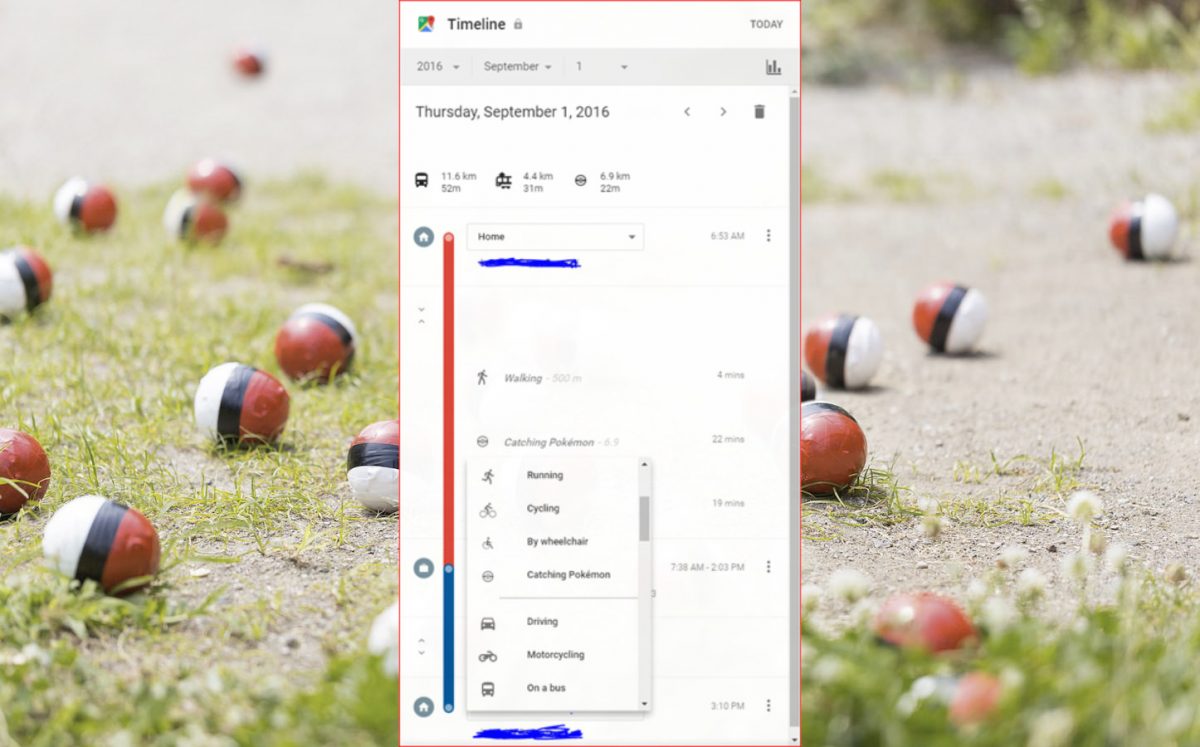Choose Cycling in the activity list
1200x747 pixels.
click(x=543, y=509)
